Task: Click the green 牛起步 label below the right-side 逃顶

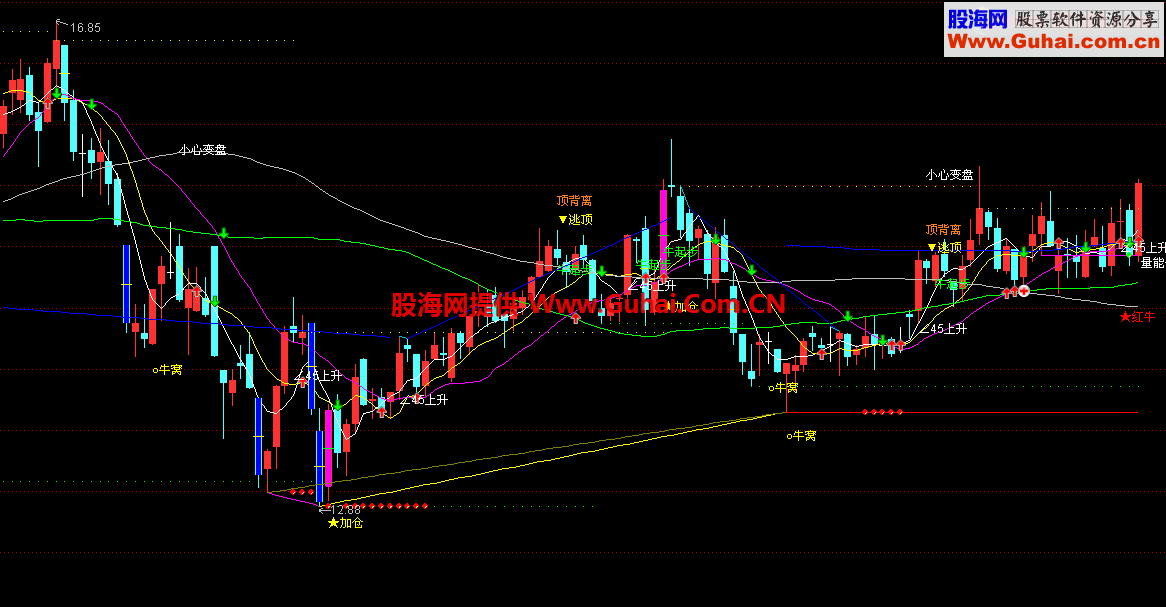Action: click(x=951, y=283)
